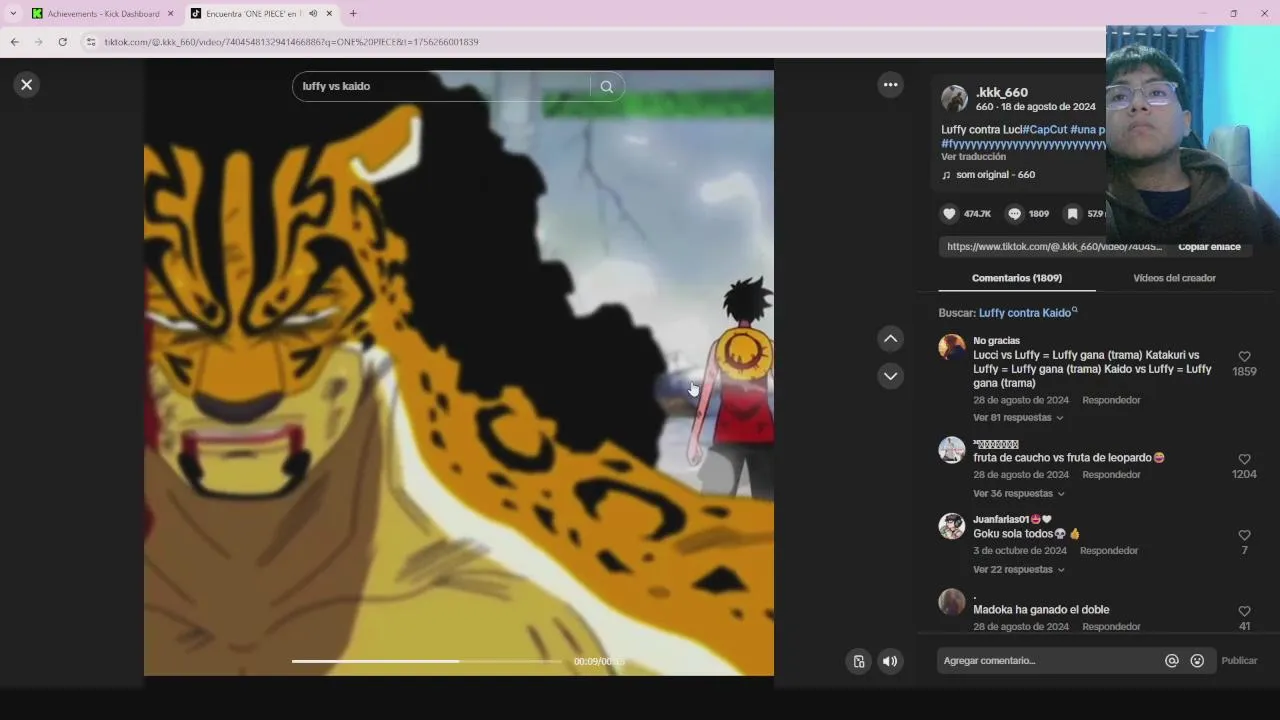Close the TikTok browser tab

(x=328, y=14)
